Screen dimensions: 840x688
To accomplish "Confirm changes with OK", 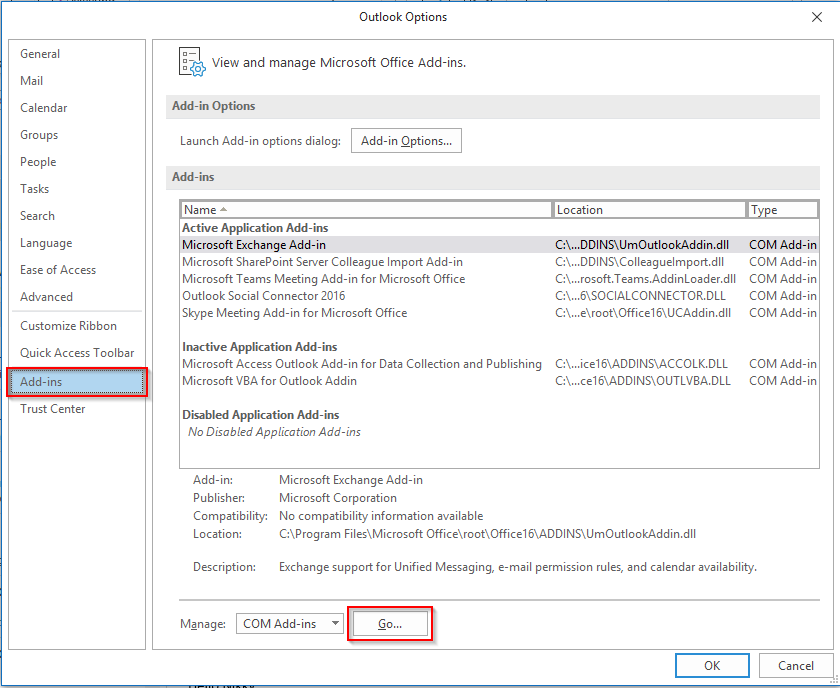I will tap(712, 665).
